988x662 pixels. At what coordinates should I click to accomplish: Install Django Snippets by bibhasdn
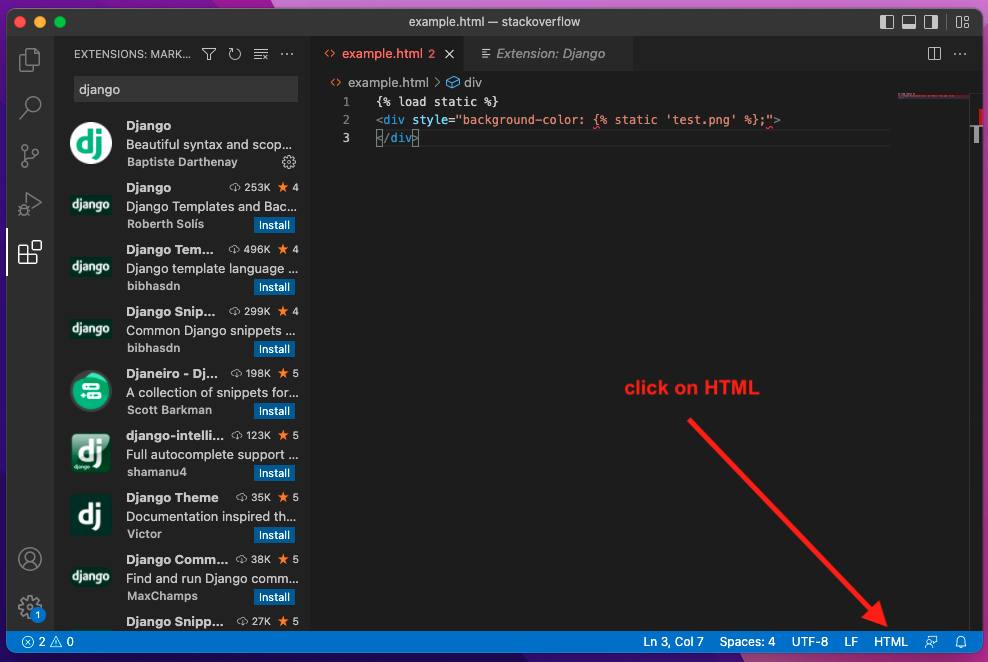[x=274, y=349]
